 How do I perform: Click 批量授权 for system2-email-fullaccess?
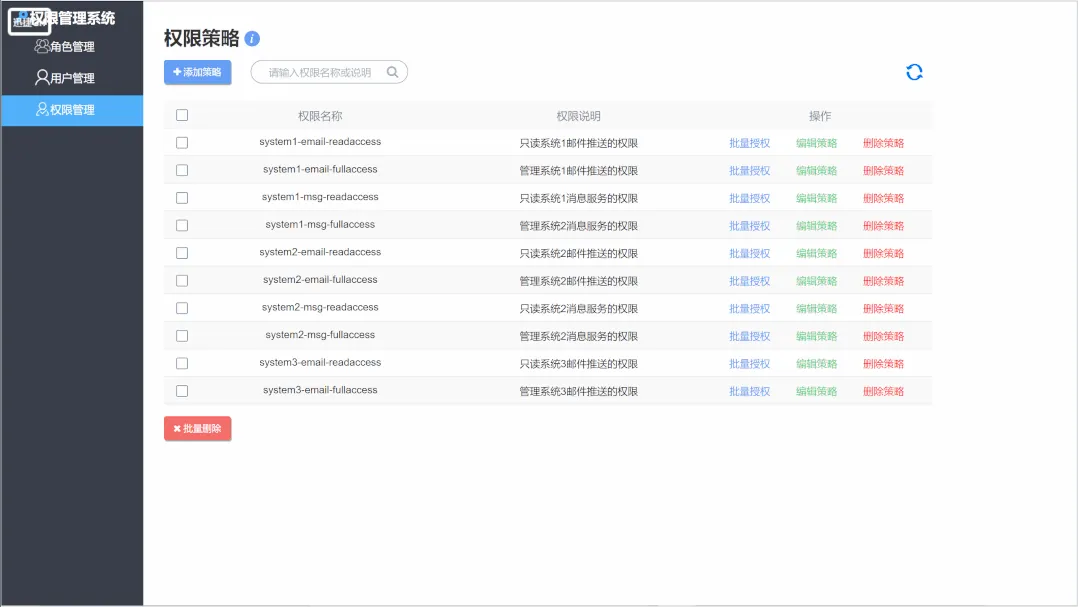749,280
